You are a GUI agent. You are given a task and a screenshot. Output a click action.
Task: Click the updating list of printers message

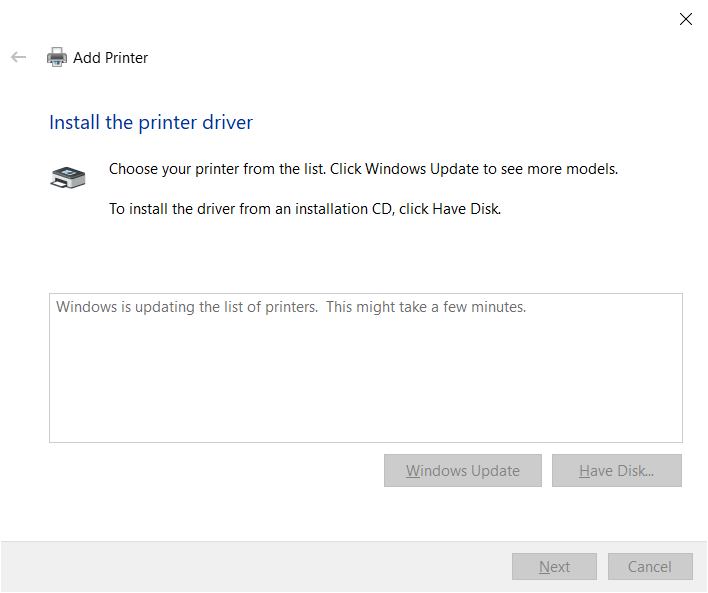(291, 307)
